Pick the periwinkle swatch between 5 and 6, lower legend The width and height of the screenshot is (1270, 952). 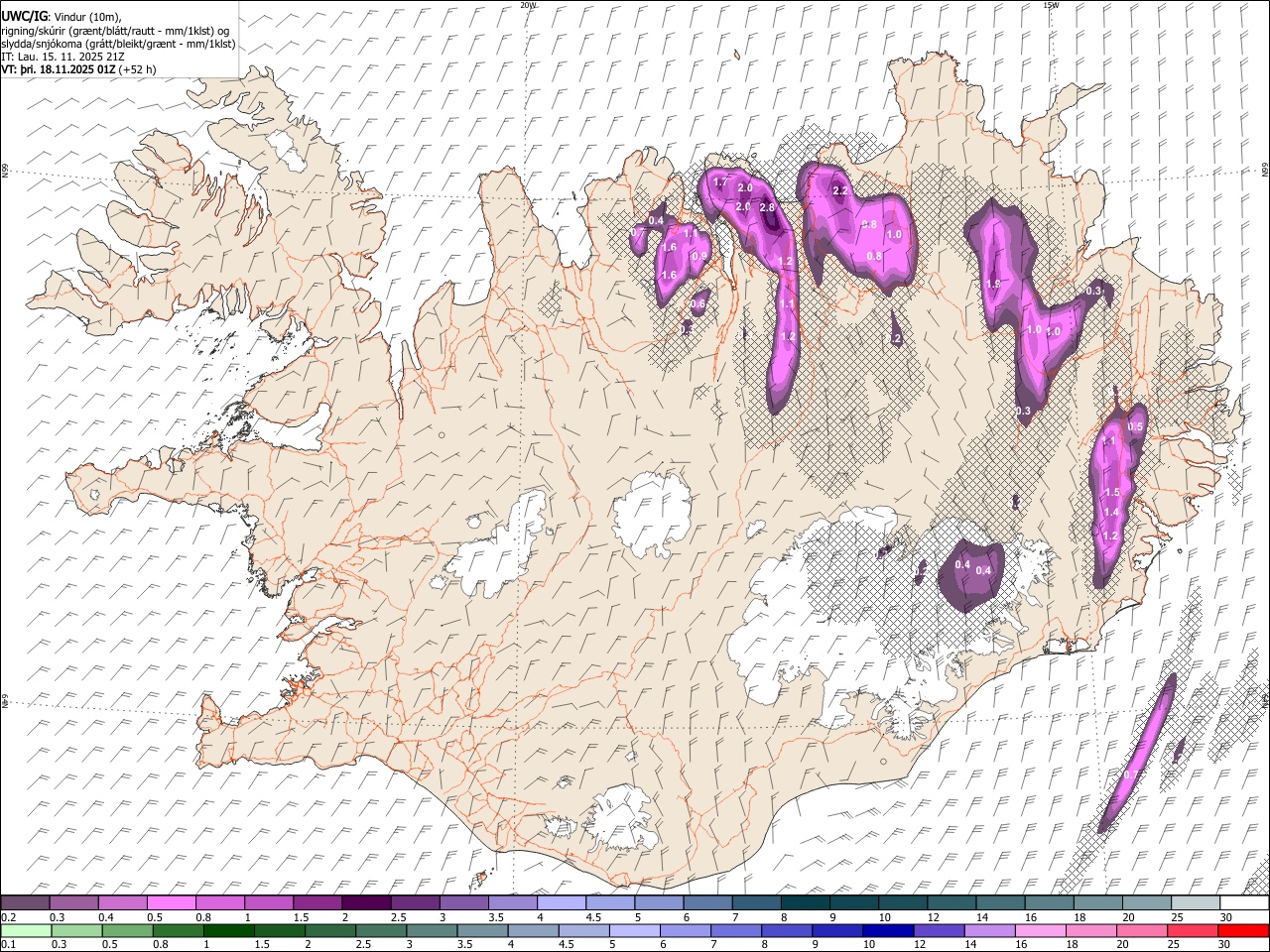(635, 930)
